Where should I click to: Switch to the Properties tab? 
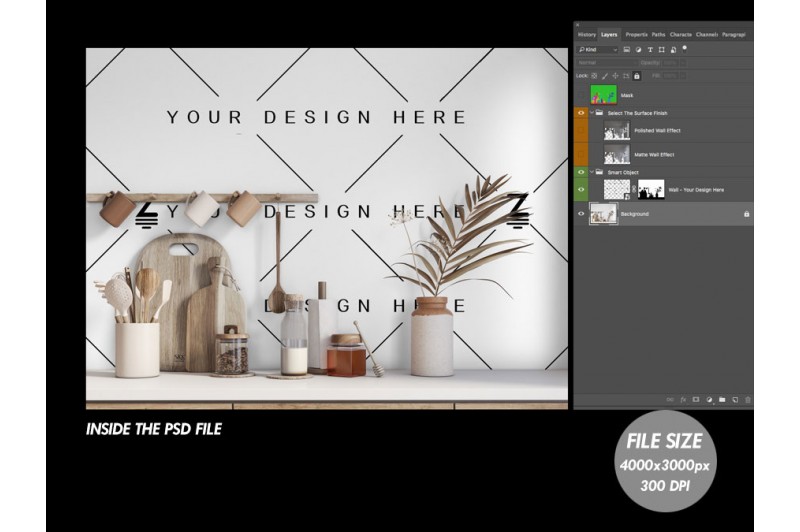pos(636,35)
